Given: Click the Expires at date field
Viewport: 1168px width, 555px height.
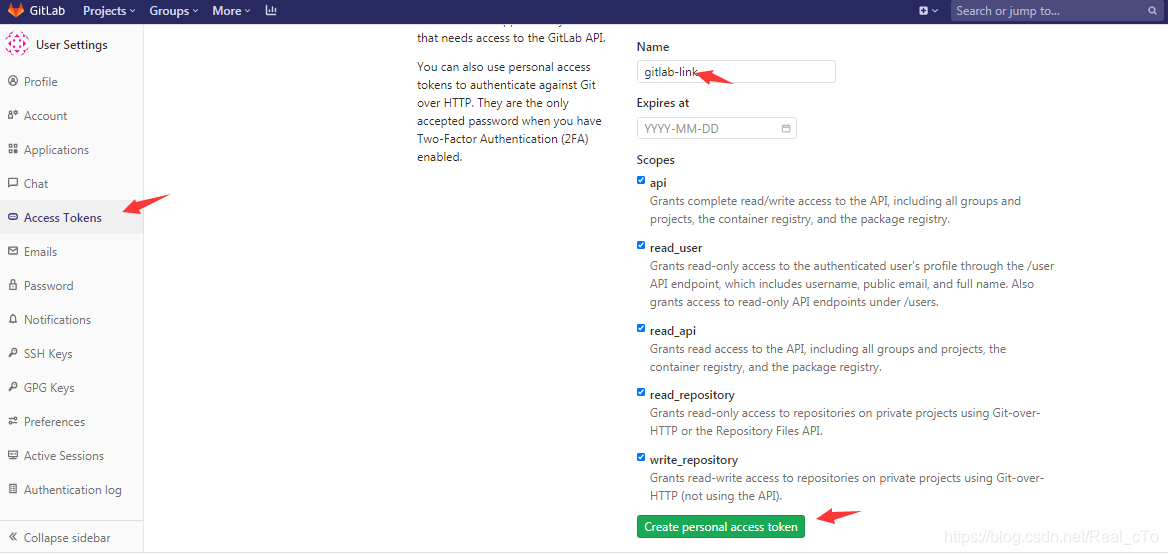Looking at the screenshot, I should (717, 128).
